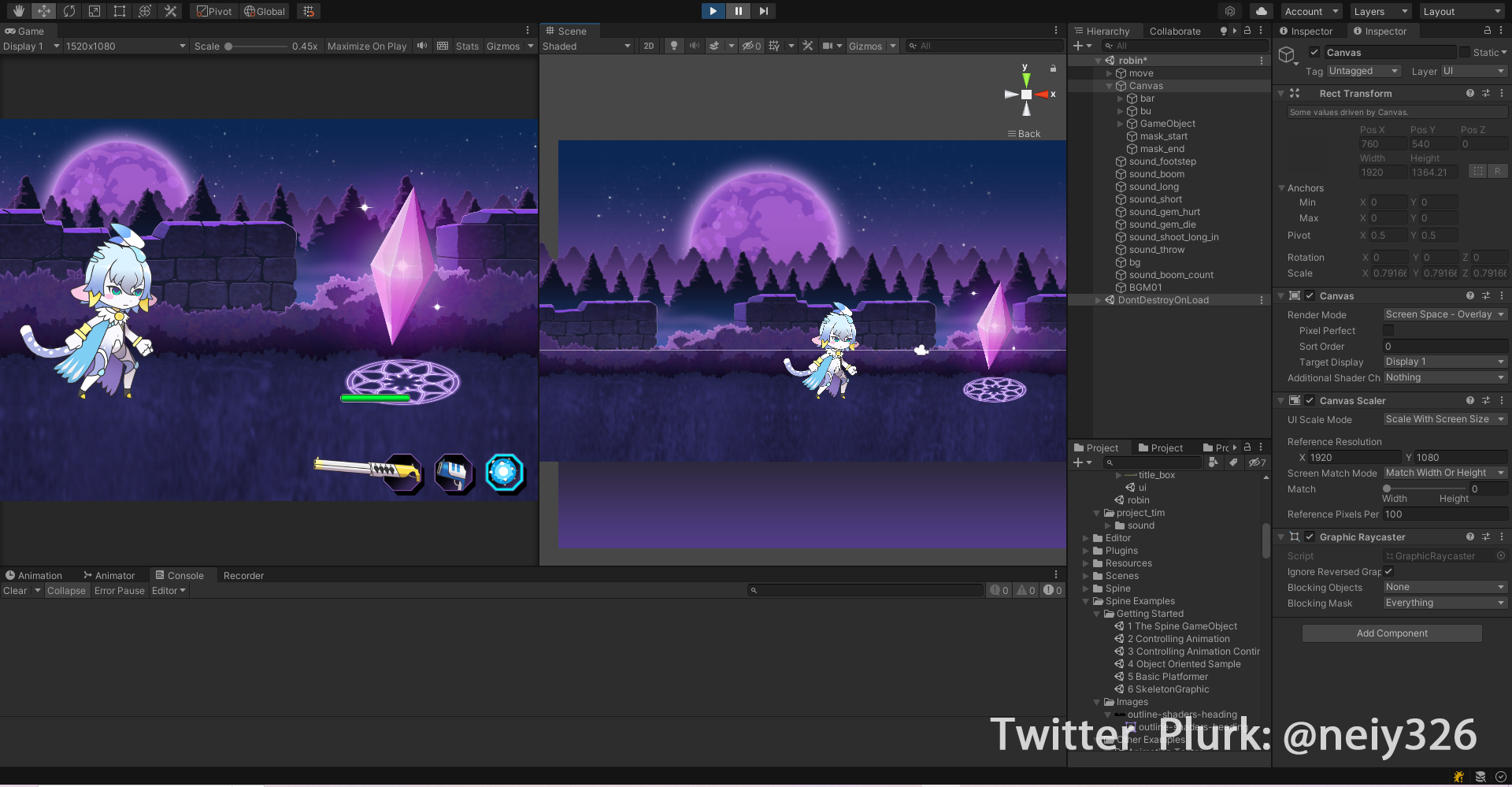Select the Rotate tool
The width and height of the screenshot is (1512, 787).
pos(69,11)
